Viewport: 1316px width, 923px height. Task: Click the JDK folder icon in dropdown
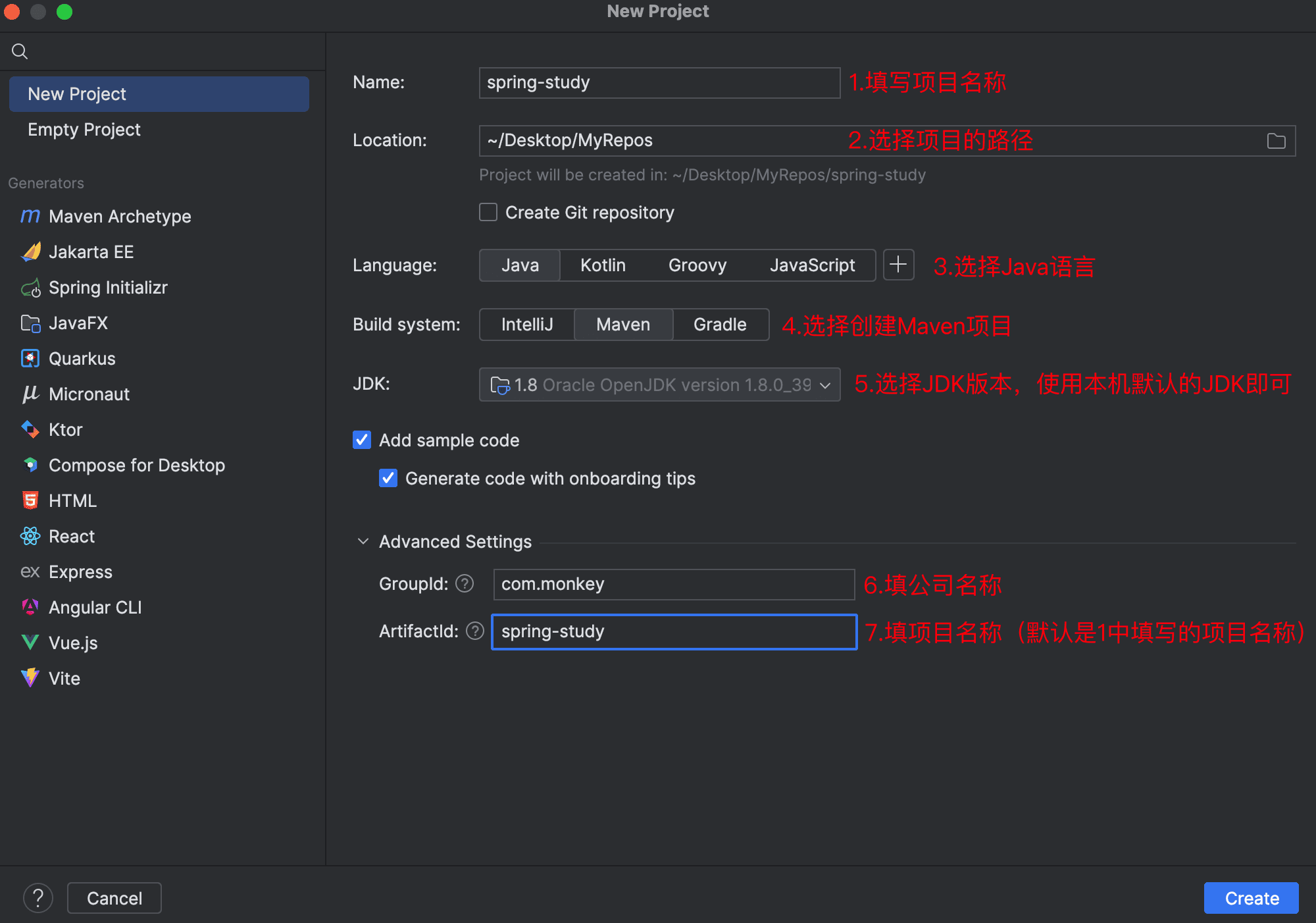[x=500, y=385]
